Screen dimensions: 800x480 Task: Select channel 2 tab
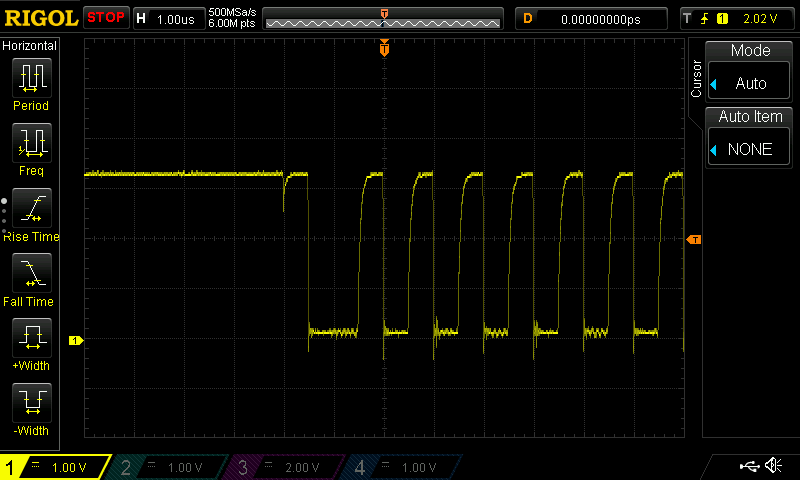pos(168,467)
